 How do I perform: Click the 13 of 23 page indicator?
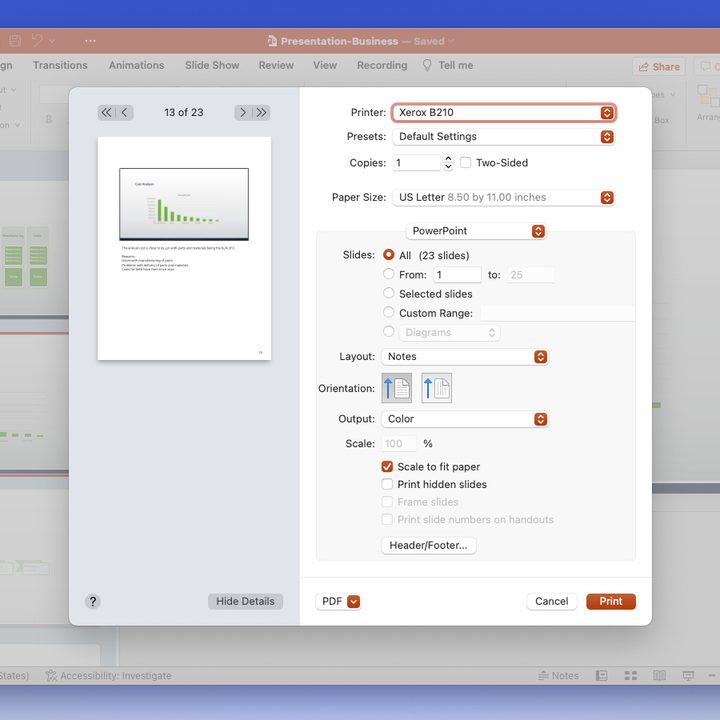point(184,112)
